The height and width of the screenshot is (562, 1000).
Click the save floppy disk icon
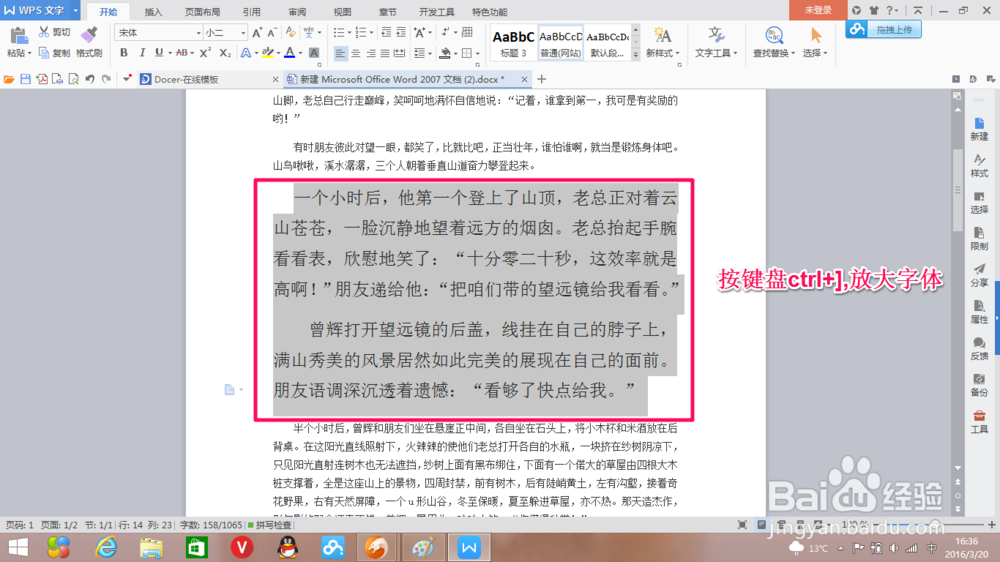pyautogui.click(x=26, y=79)
